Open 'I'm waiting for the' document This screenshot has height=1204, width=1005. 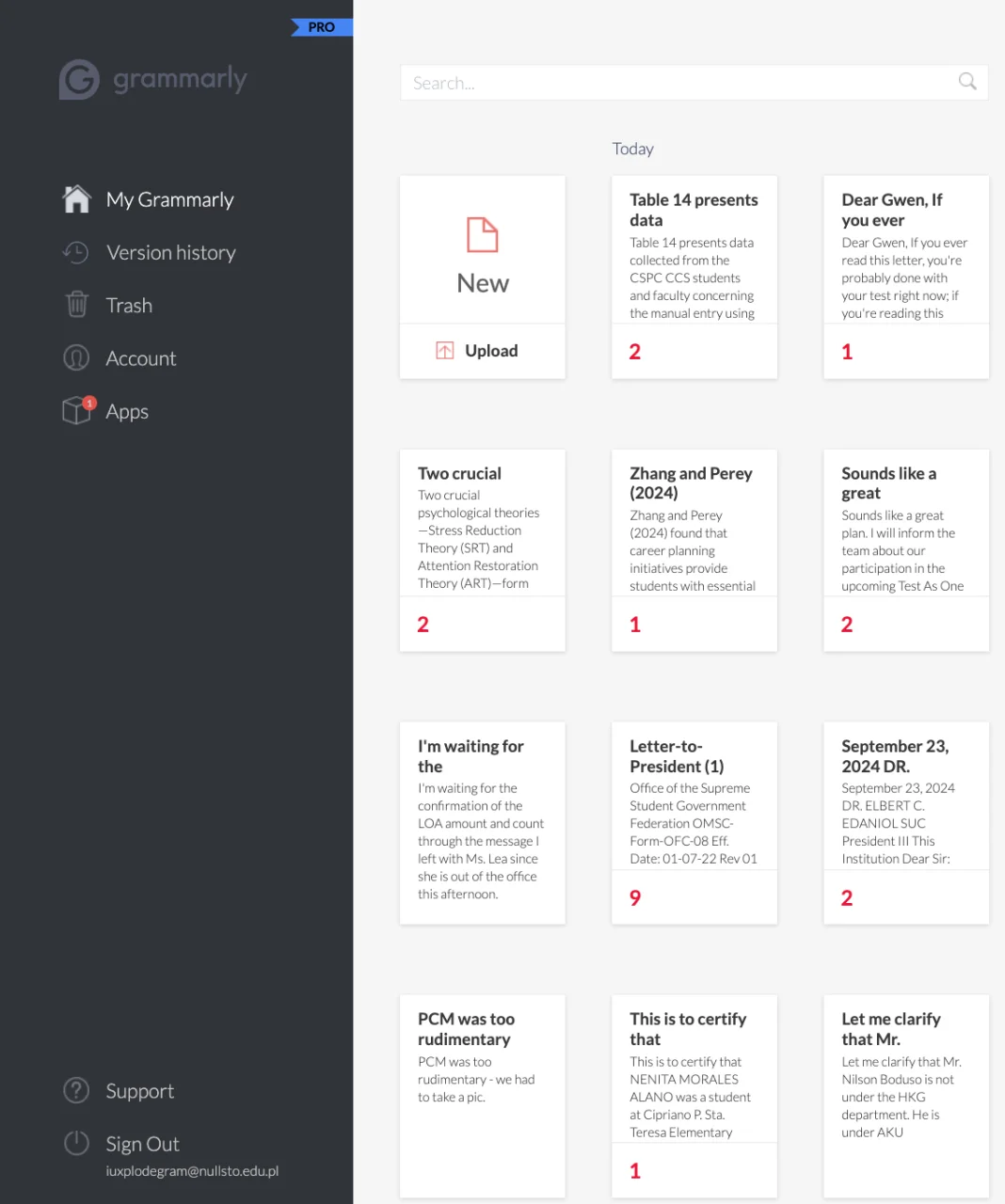pos(483,823)
